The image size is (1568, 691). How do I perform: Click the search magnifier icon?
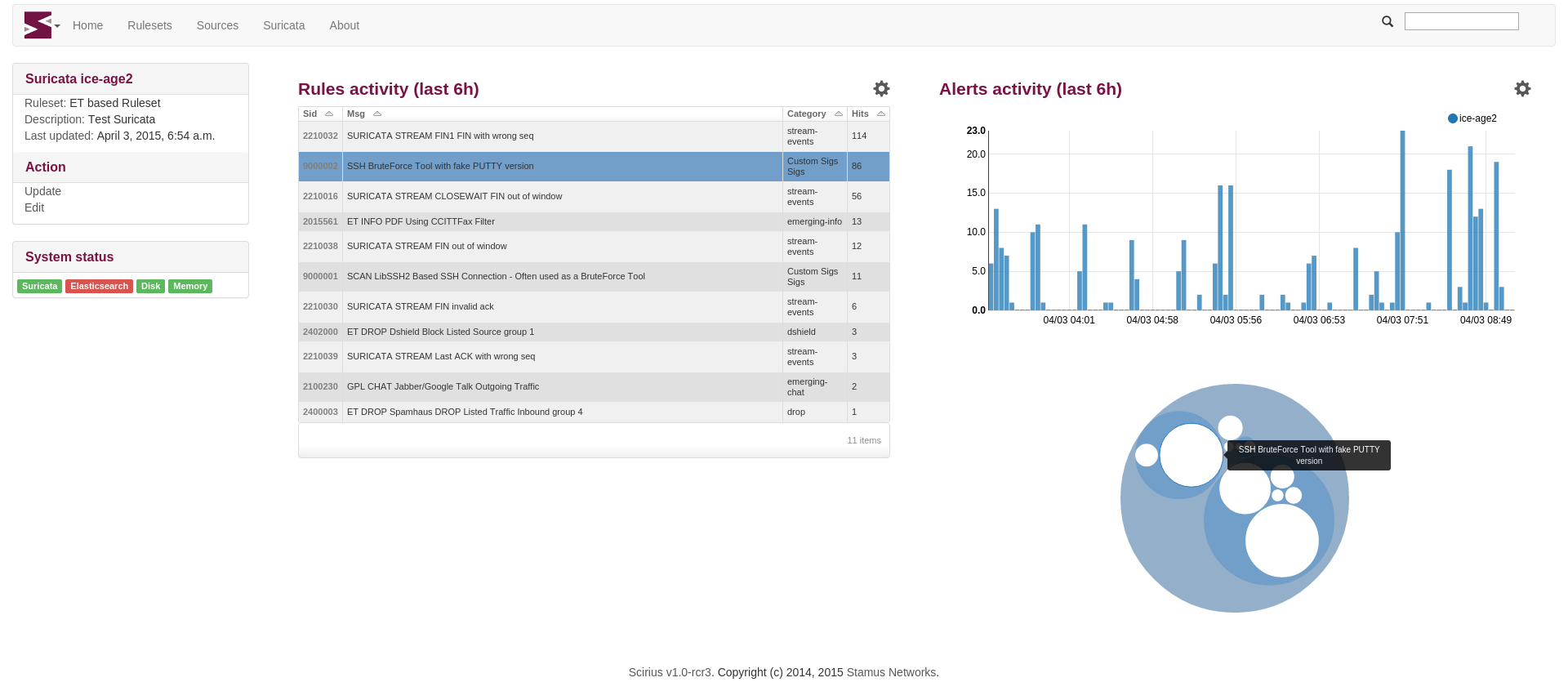[1388, 21]
